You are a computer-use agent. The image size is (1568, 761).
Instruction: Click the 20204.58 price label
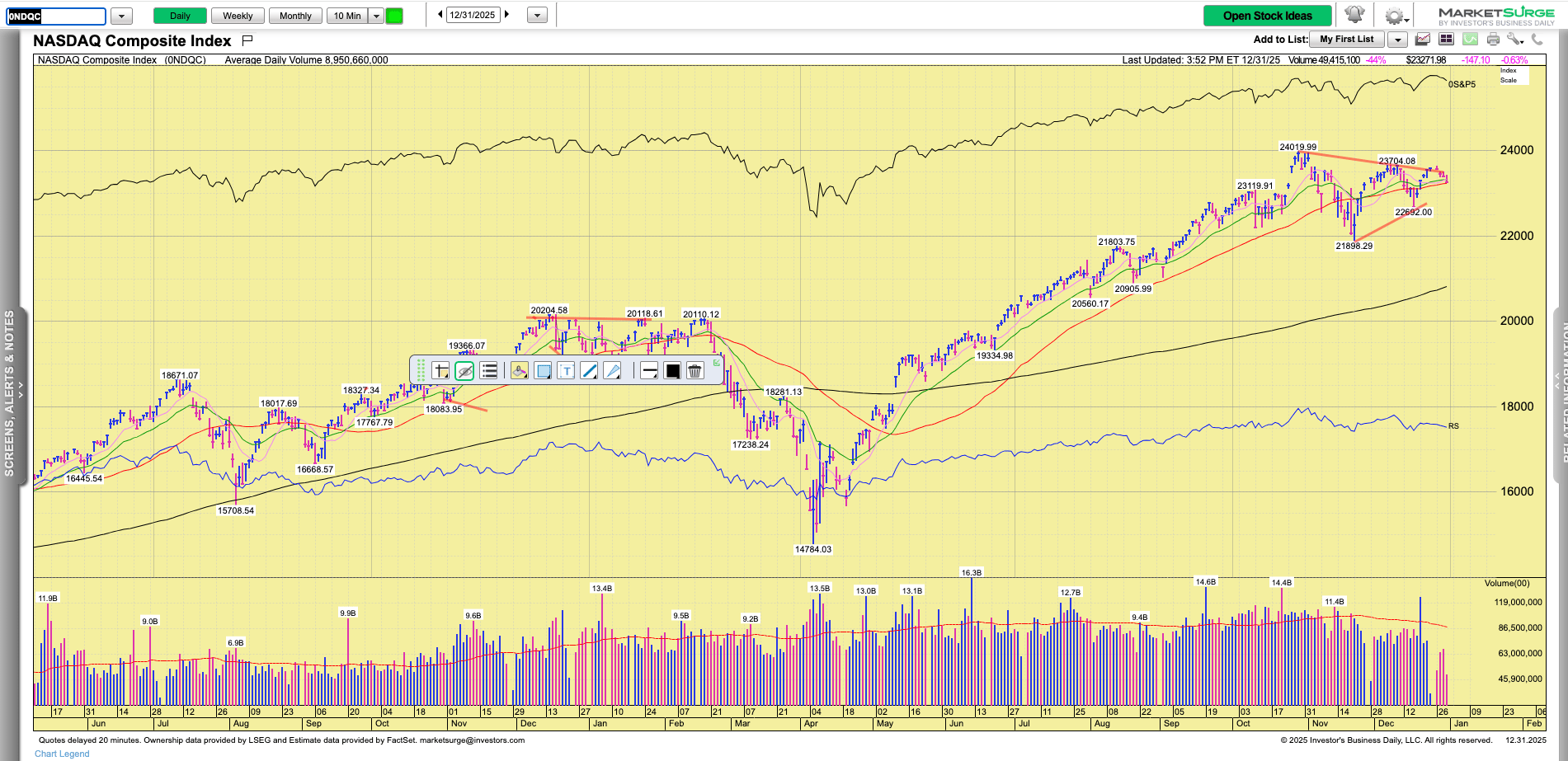[549, 310]
